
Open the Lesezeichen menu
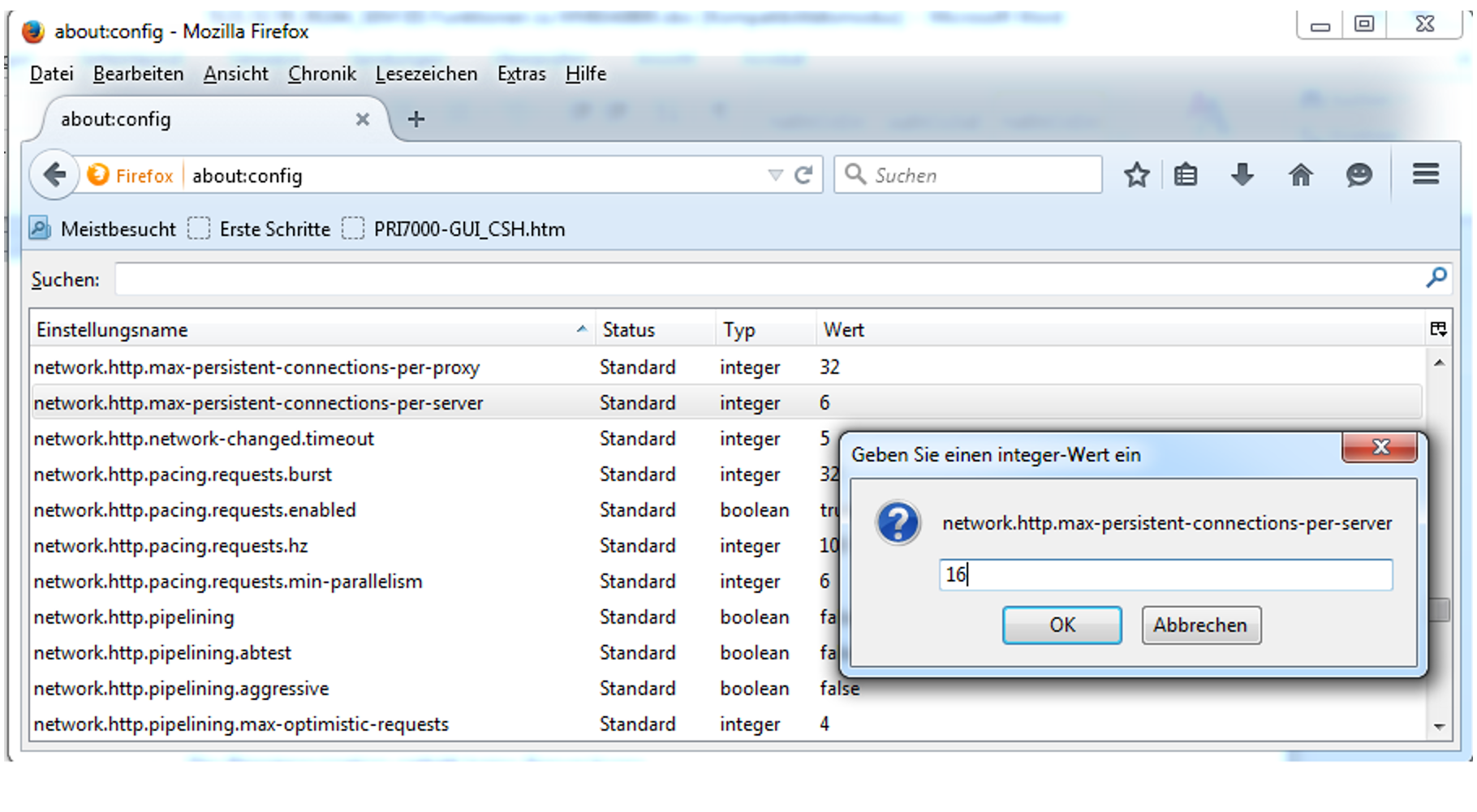pyautogui.click(x=426, y=74)
